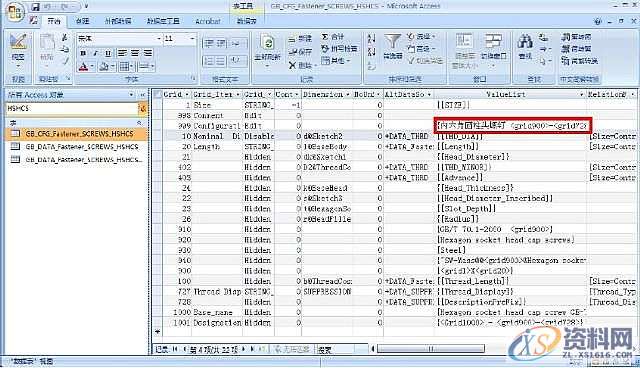Open font color dropdown arrow
Viewport: 640px width, 368px height.
(92, 67)
